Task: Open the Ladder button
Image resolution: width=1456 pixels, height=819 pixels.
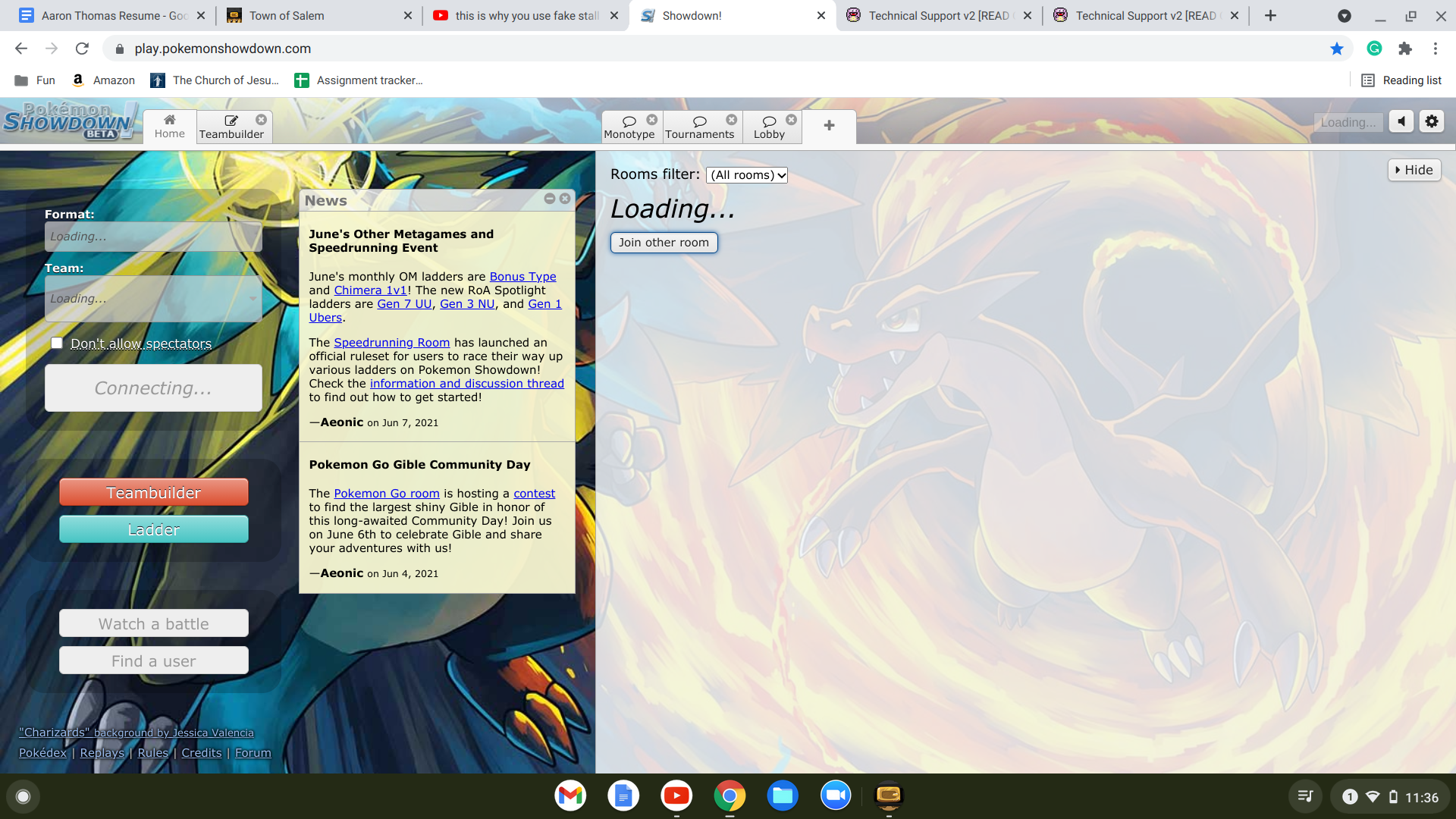Action: 153,529
